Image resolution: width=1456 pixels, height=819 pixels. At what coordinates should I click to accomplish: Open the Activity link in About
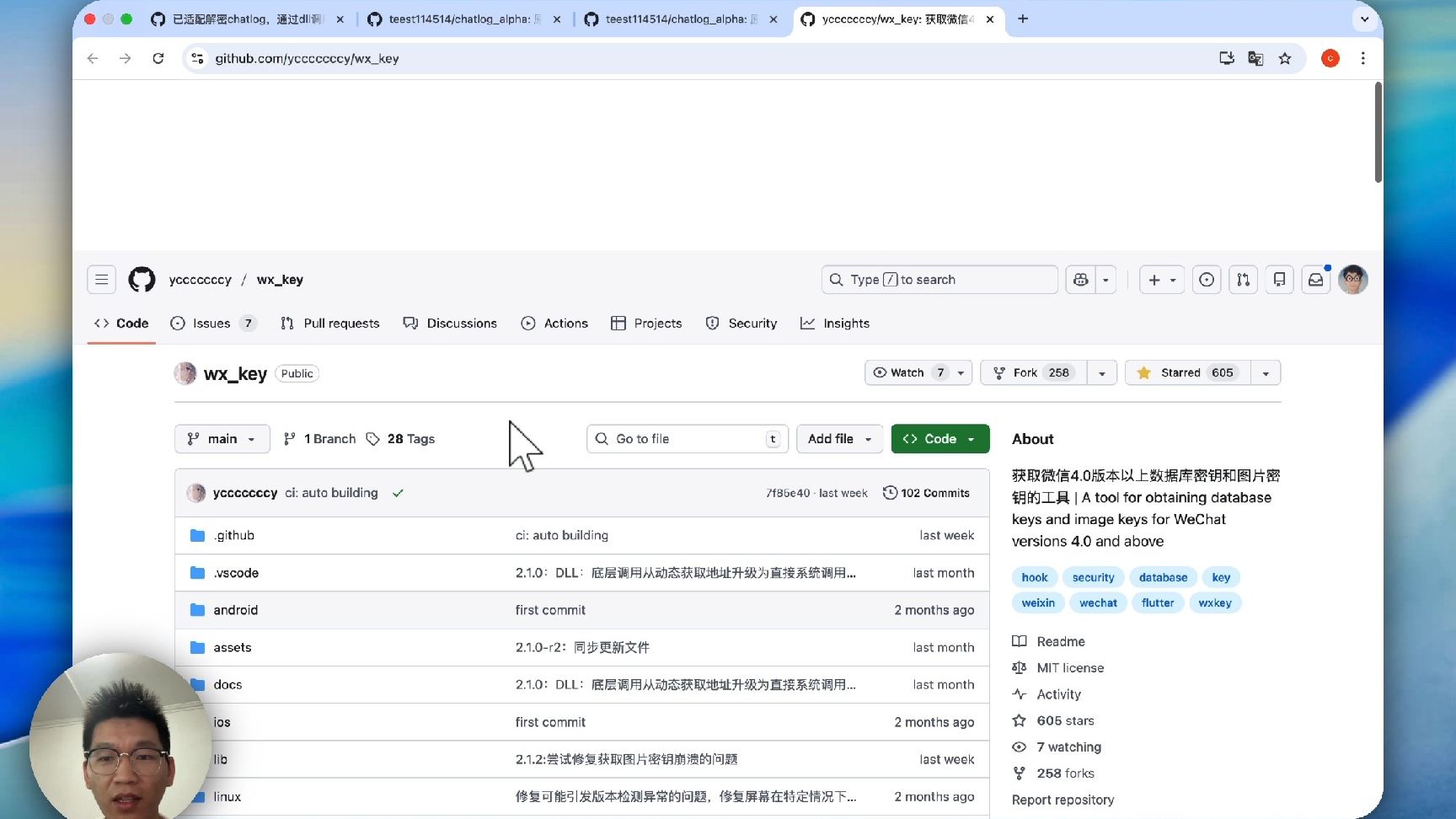(1059, 694)
